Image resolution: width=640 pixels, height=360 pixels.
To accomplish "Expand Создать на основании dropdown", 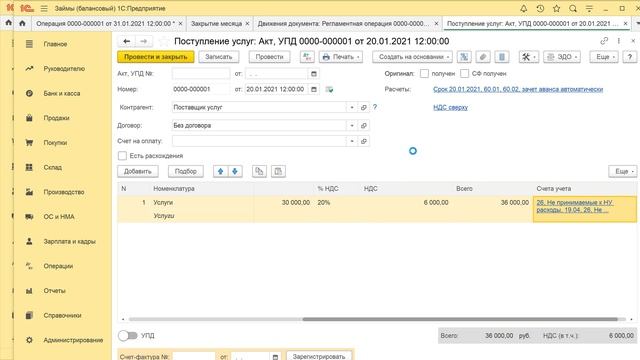I will tap(412, 57).
